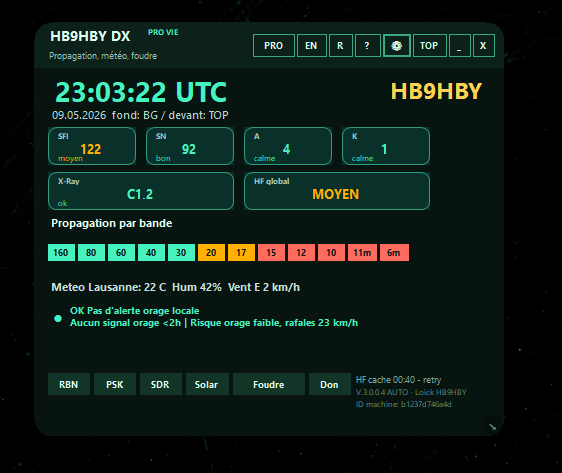Select the 11m band tile
This screenshot has height=473, width=562.
(362, 253)
